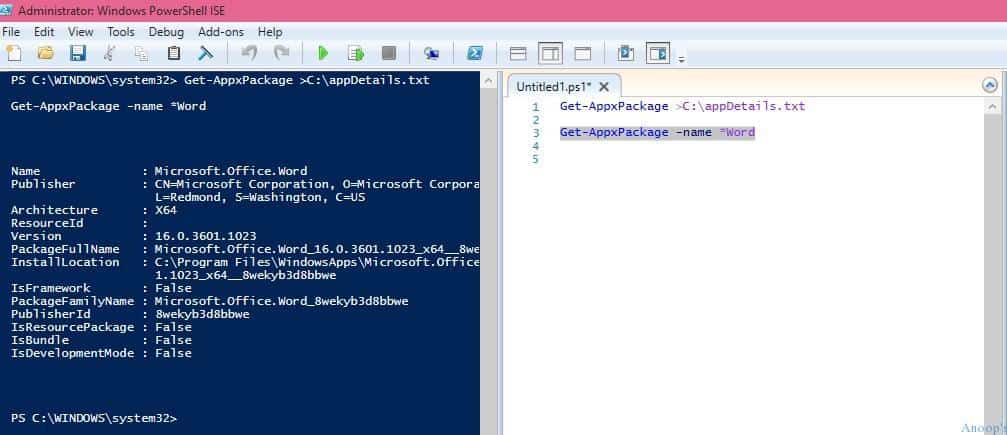Open the Debug menu

click(166, 31)
